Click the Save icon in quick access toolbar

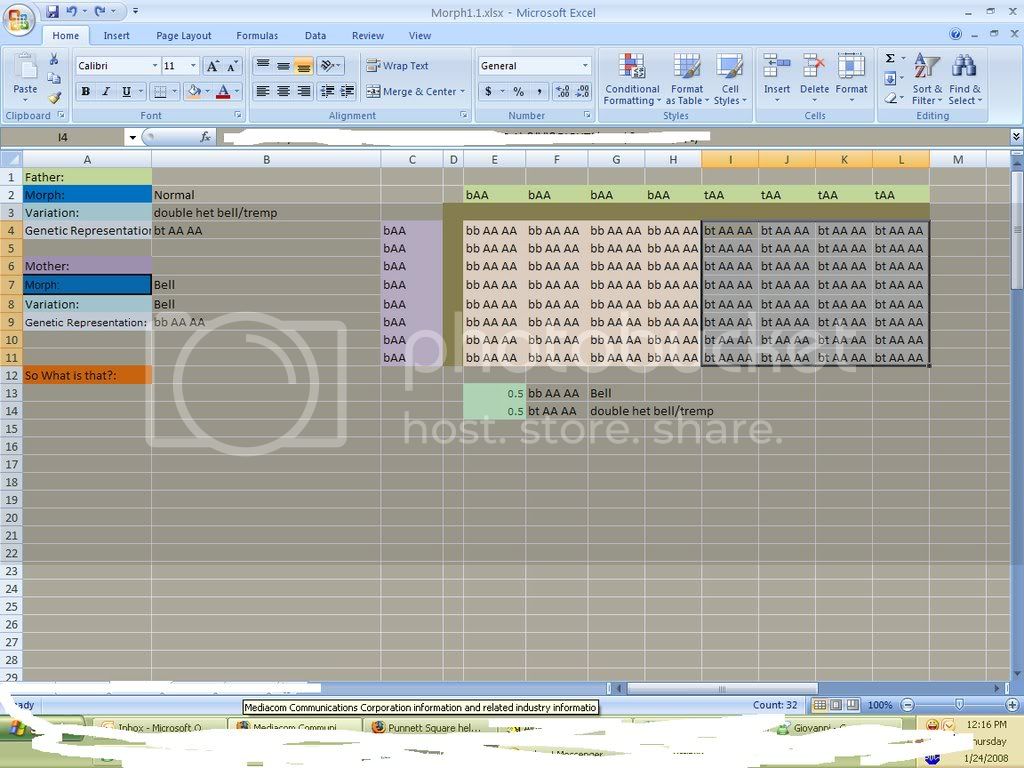click(x=52, y=12)
